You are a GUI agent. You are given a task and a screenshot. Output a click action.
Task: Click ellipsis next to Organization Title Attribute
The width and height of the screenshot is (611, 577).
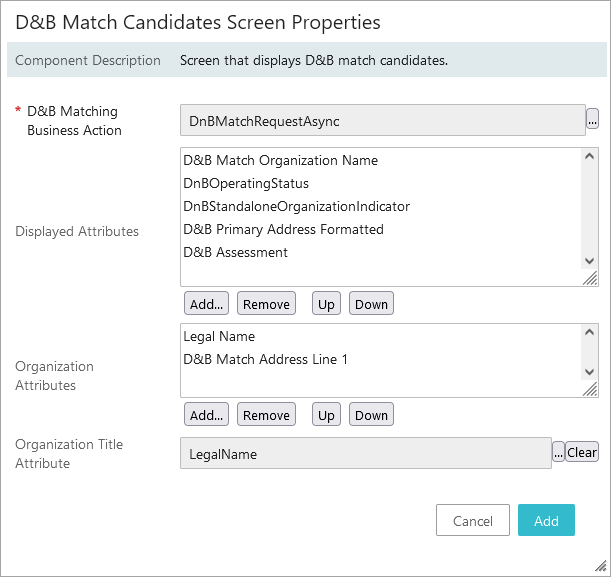click(558, 453)
